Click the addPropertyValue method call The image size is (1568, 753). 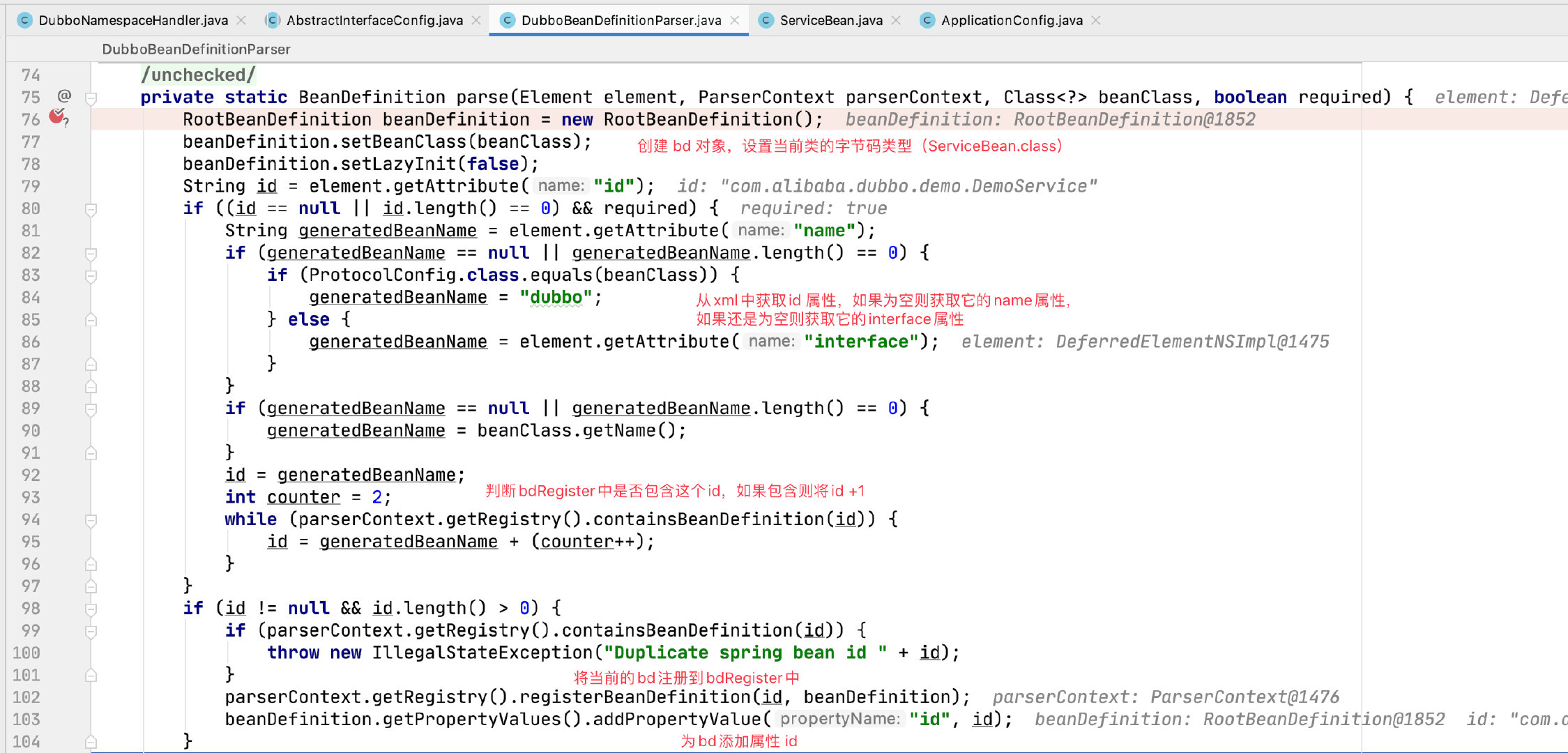(x=677, y=720)
